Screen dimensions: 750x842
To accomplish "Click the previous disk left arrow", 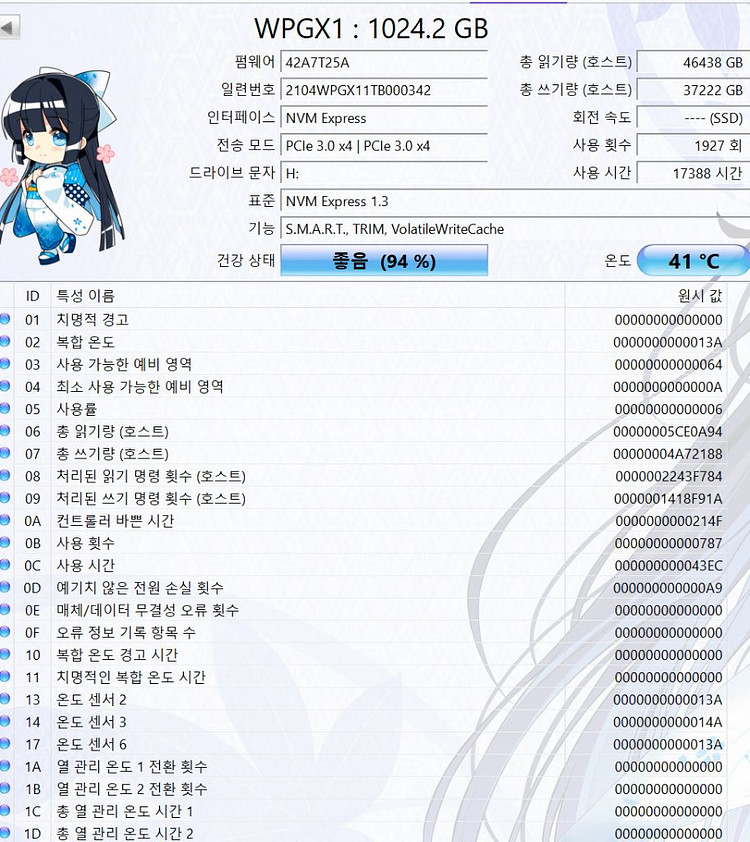I will pyautogui.click(x=9, y=28).
